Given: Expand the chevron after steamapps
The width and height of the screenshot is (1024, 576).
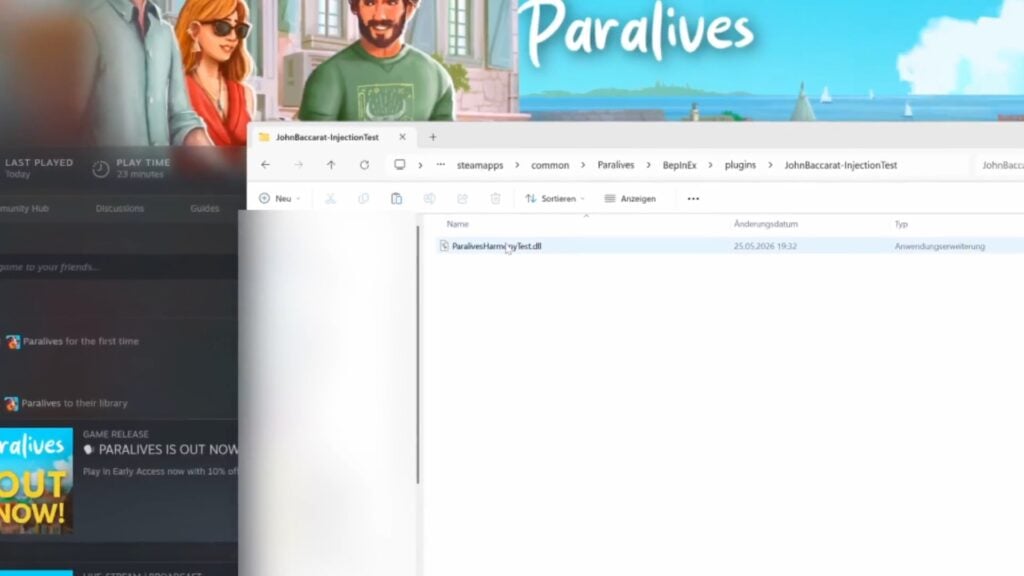Looking at the screenshot, I should point(517,165).
